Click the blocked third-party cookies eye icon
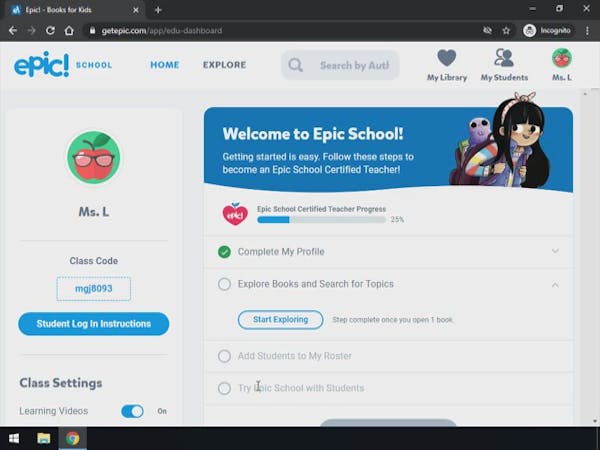Image resolution: width=600 pixels, height=450 pixels. point(487,31)
